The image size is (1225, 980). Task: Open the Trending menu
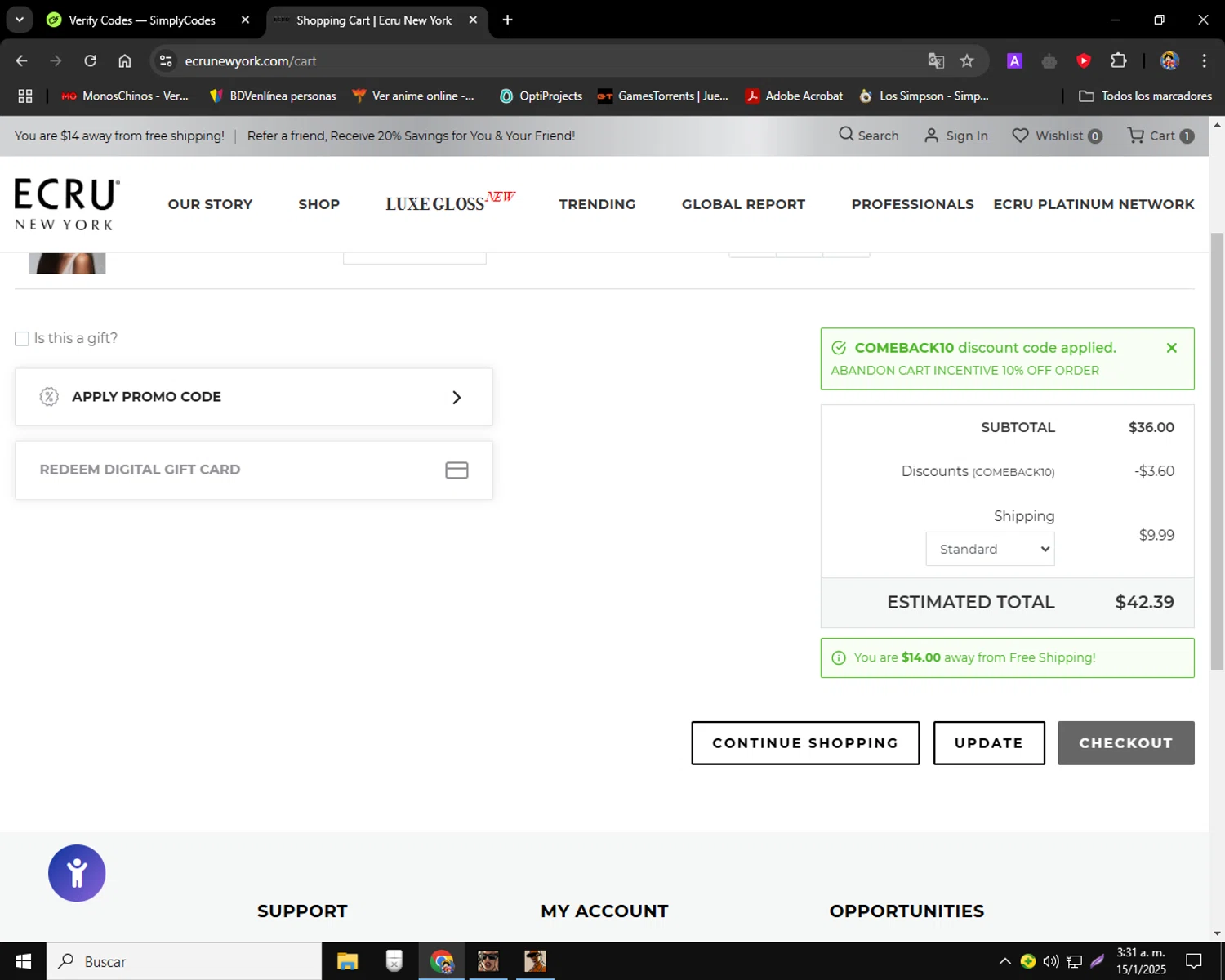coord(597,204)
